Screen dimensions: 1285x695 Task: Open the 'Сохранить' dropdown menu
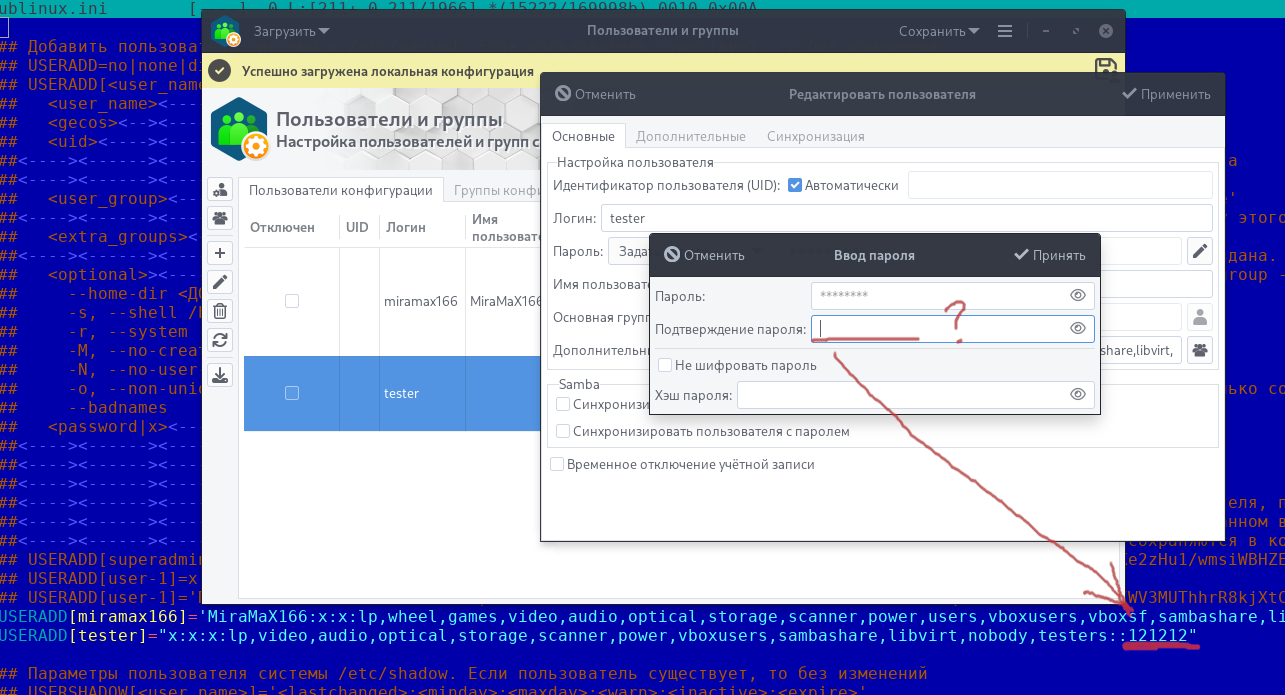pyautogui.click(x=939, y=31)
